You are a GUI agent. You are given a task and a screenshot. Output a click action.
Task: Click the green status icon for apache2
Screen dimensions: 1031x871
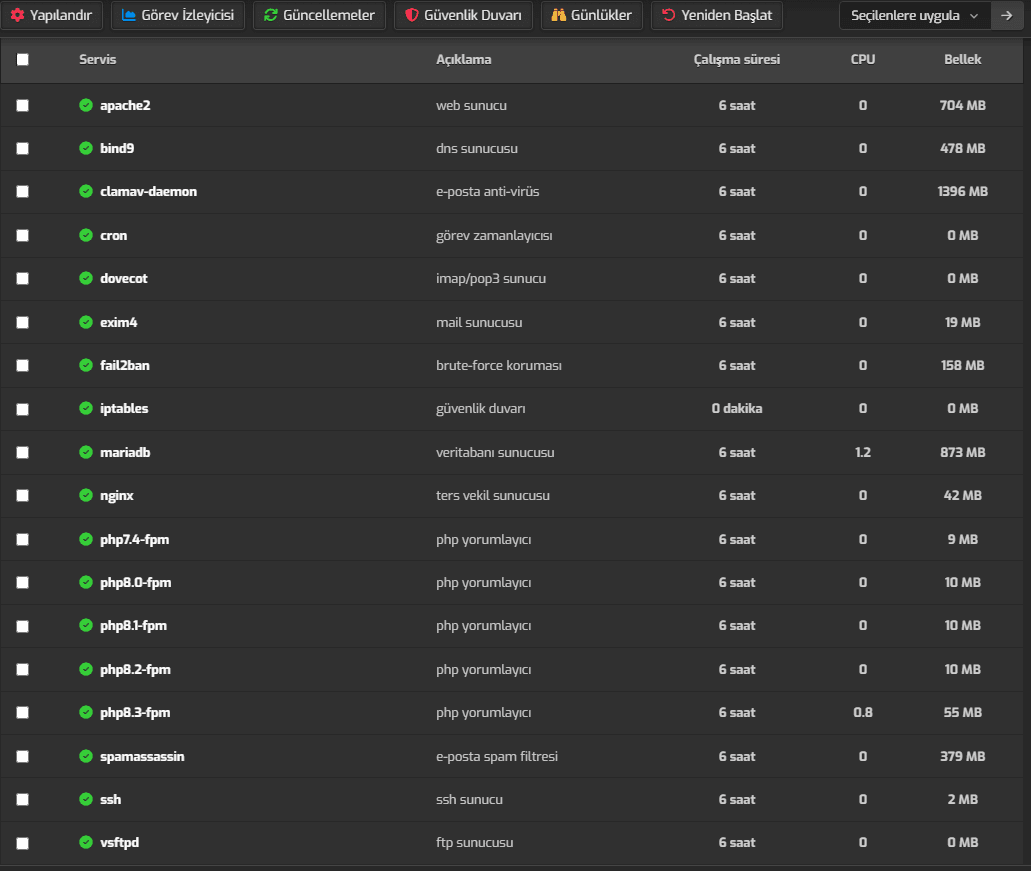click(x=86, y=105)
